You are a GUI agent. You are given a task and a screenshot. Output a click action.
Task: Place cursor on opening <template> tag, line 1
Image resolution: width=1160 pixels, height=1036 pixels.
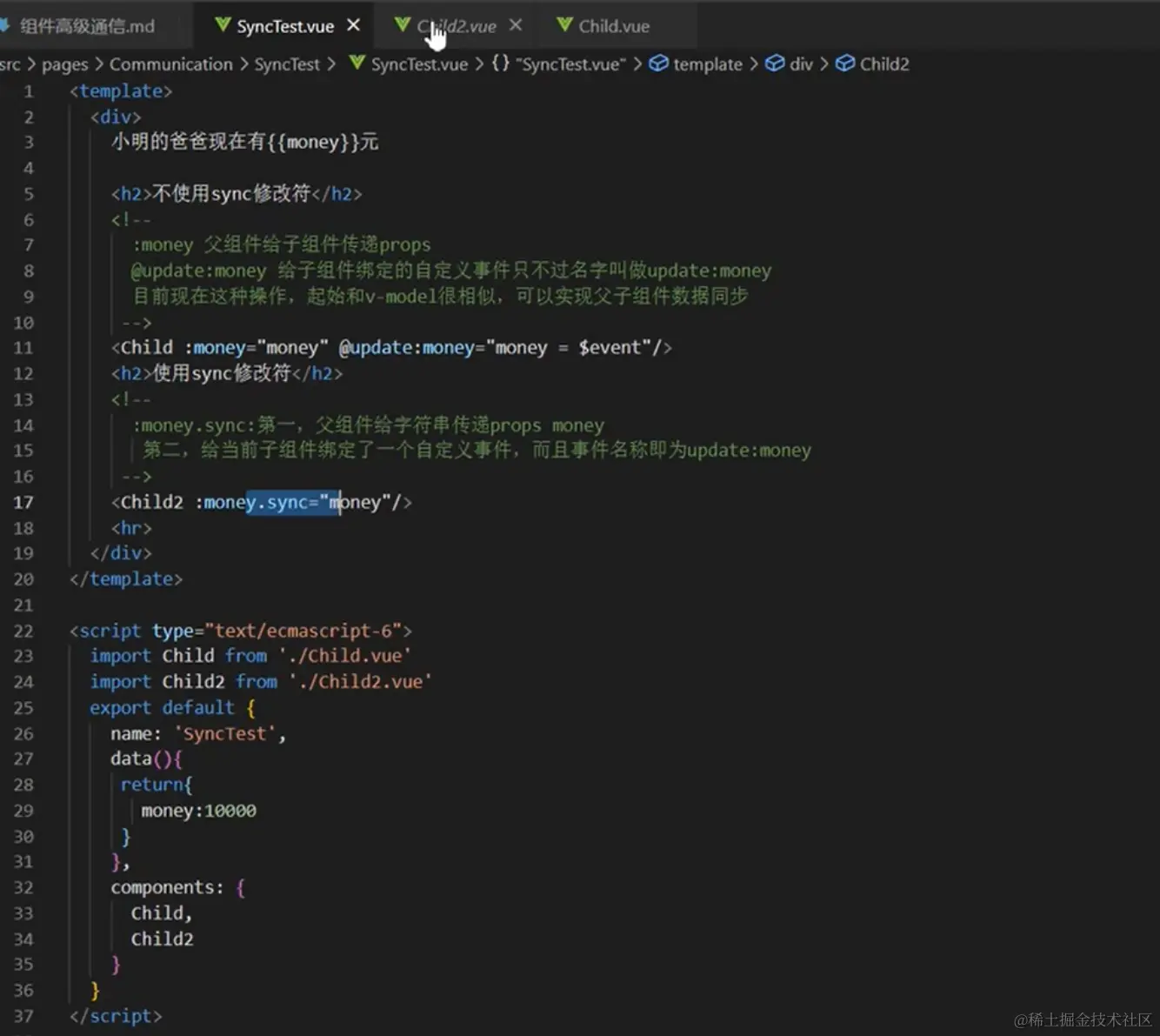[121, 91]
